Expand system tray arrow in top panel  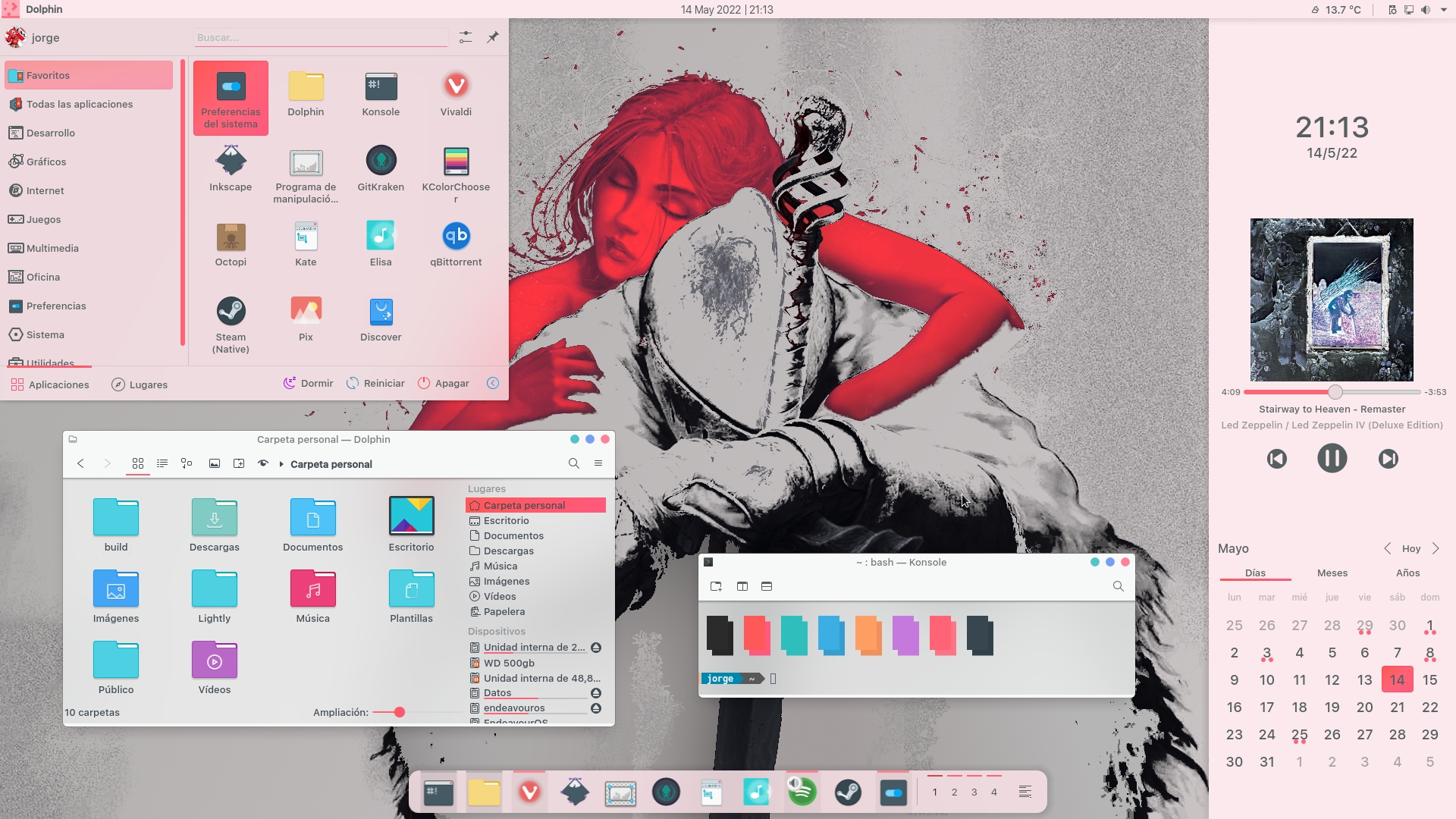[1444, 10]
